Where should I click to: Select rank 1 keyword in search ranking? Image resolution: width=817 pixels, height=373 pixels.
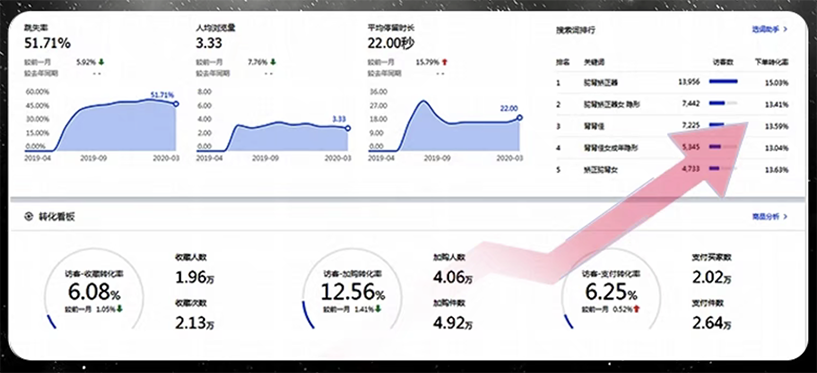601,82
